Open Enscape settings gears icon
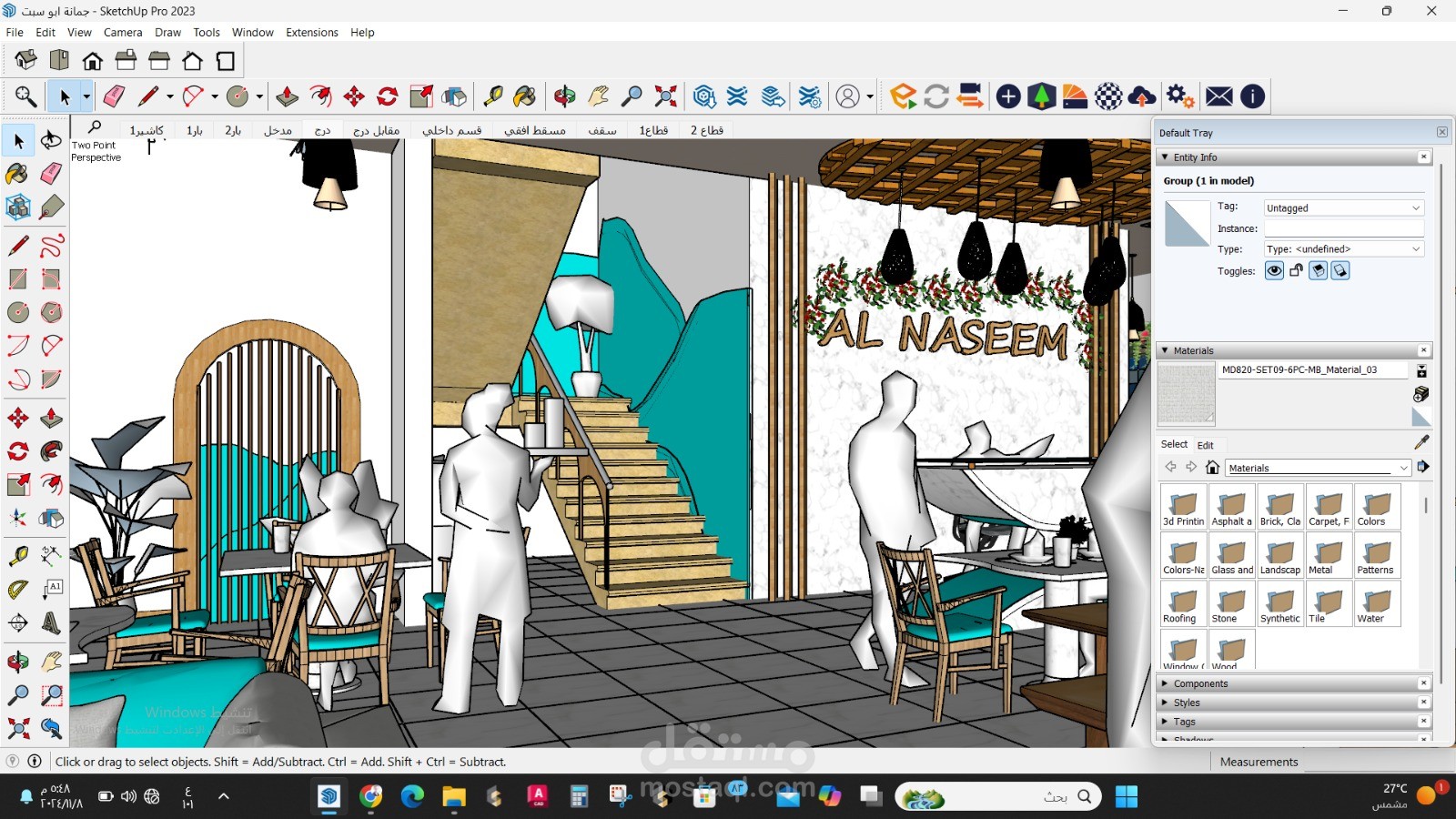The height and width of the screenshot is (819, 1456). (1180, 96)
